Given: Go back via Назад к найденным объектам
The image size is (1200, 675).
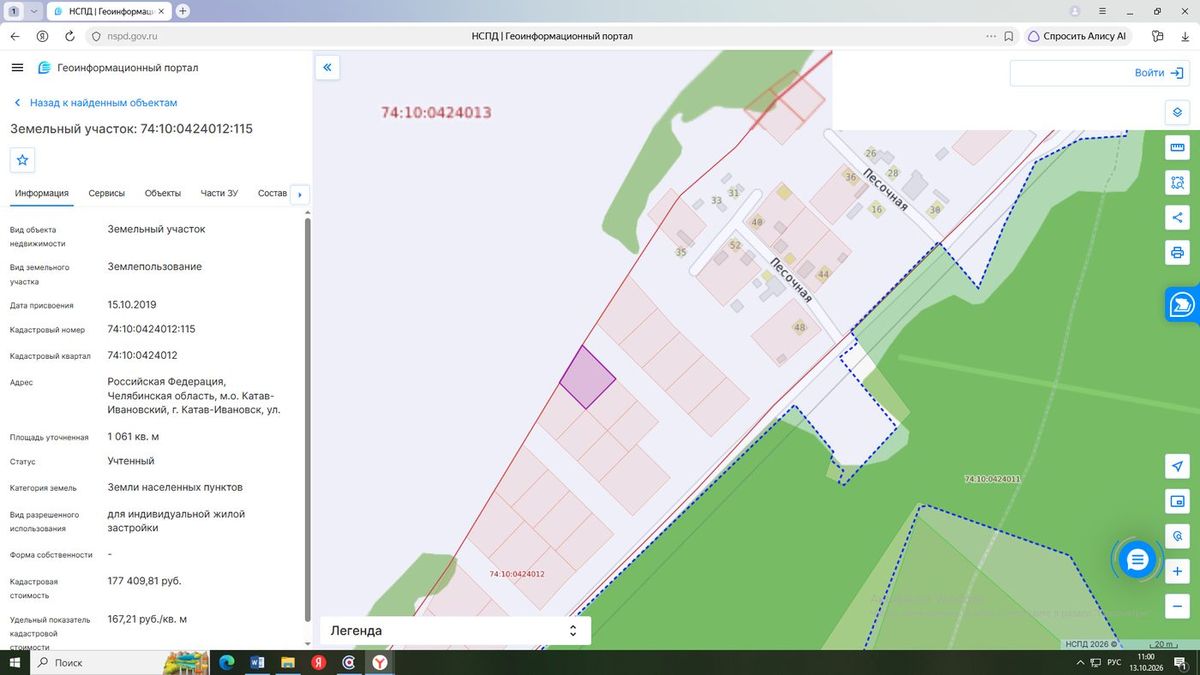Looking at the screenshot, I should coord(96,103).
